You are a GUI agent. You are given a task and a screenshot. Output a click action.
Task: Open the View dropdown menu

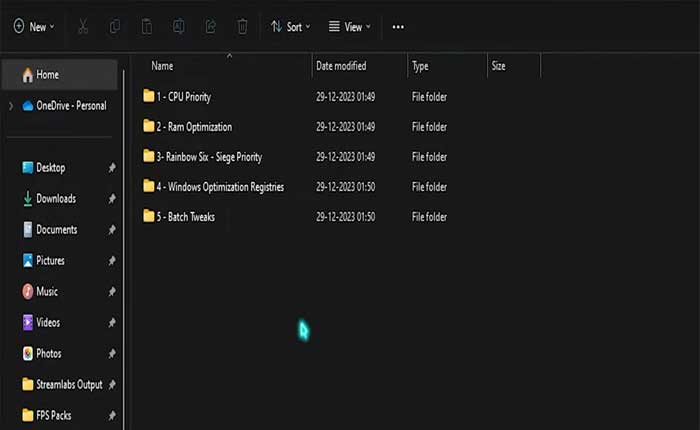pos(350,27)
